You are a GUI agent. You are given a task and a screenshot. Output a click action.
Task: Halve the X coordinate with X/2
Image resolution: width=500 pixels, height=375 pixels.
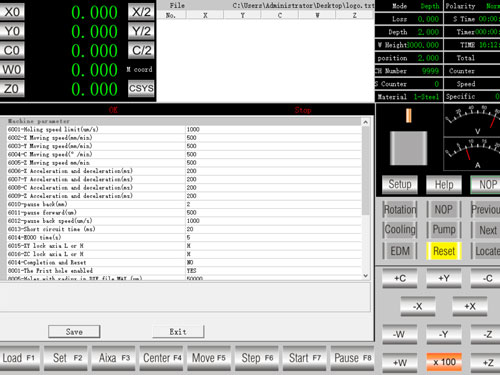(141, 12)
